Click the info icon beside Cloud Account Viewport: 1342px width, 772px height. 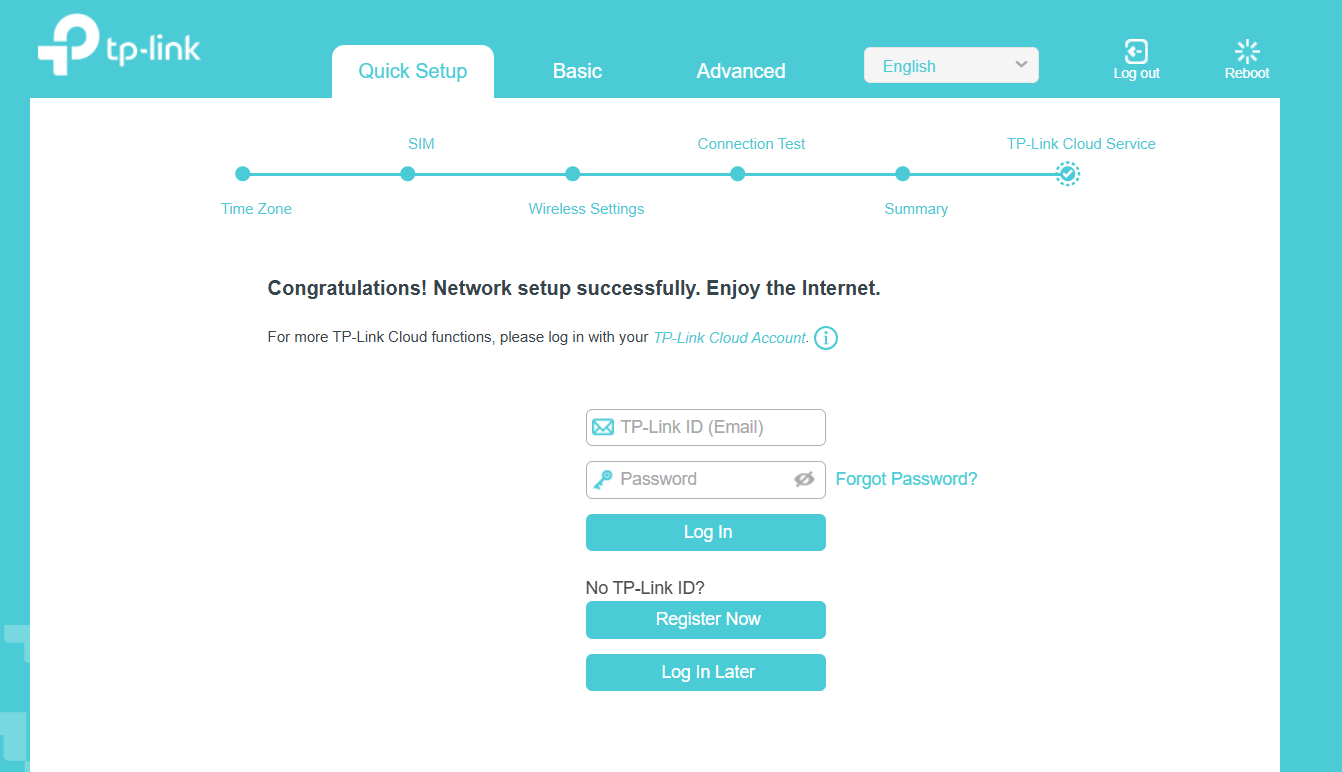tap(826, 338)
